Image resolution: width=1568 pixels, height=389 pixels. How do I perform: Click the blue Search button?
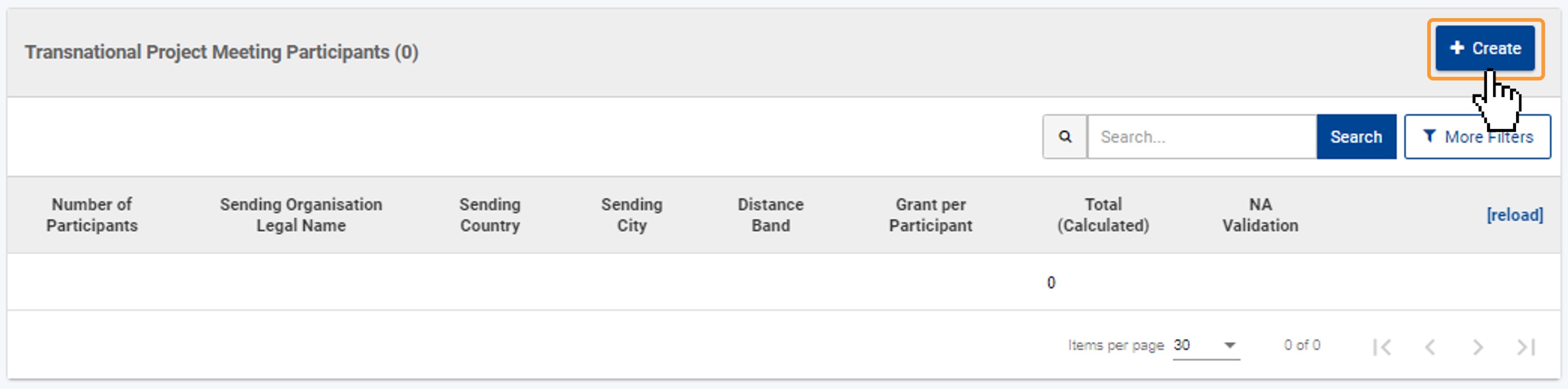1356,137
